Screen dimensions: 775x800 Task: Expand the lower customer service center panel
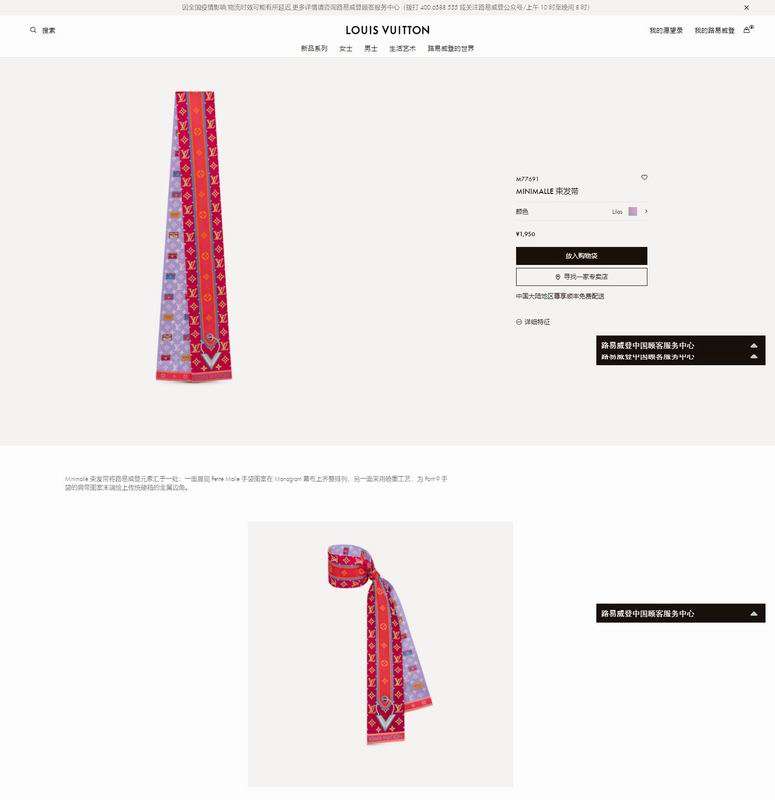[x=681, y=613]
